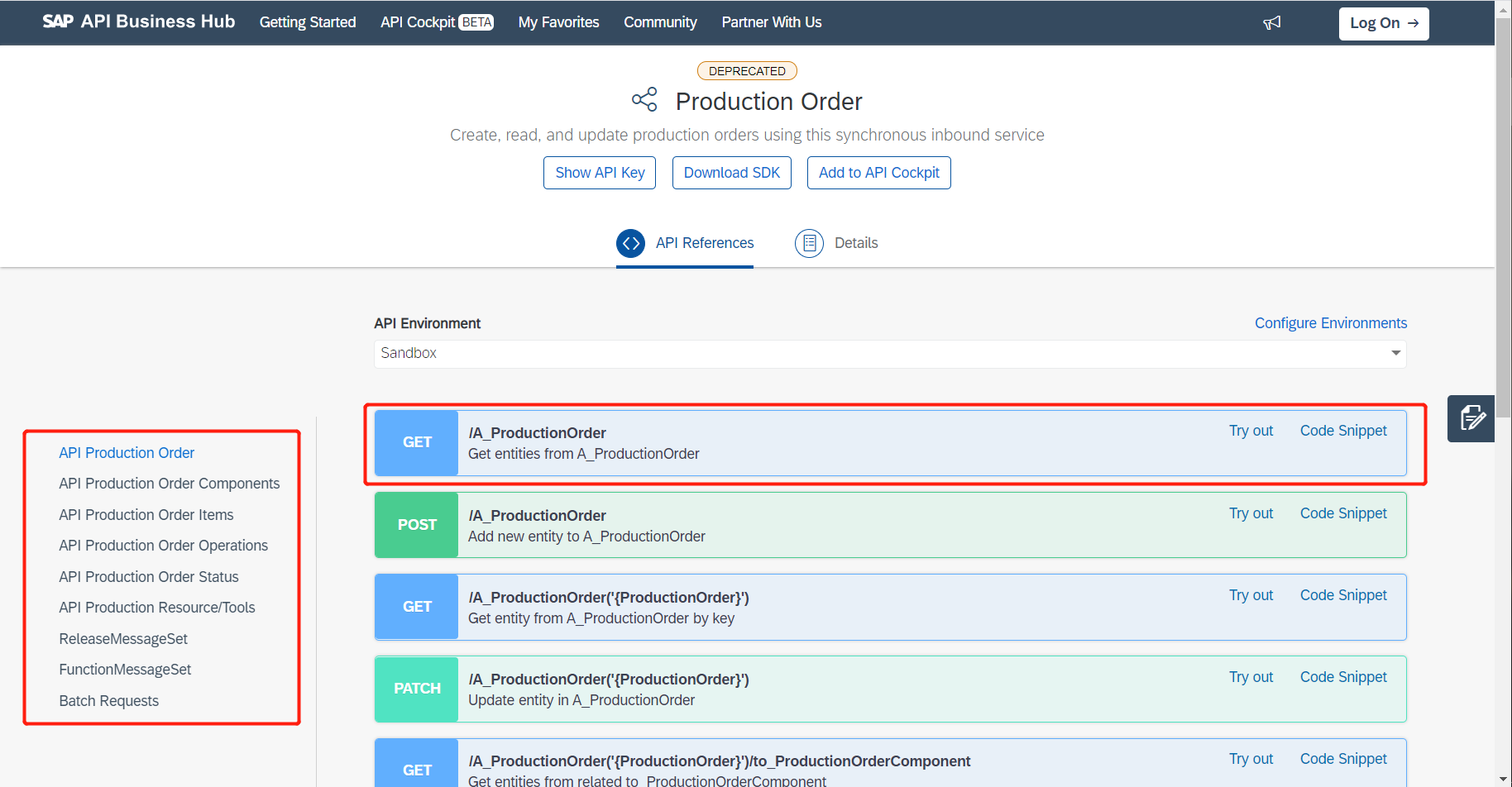Open the feedback pencil icon on the right edge

1471,418
